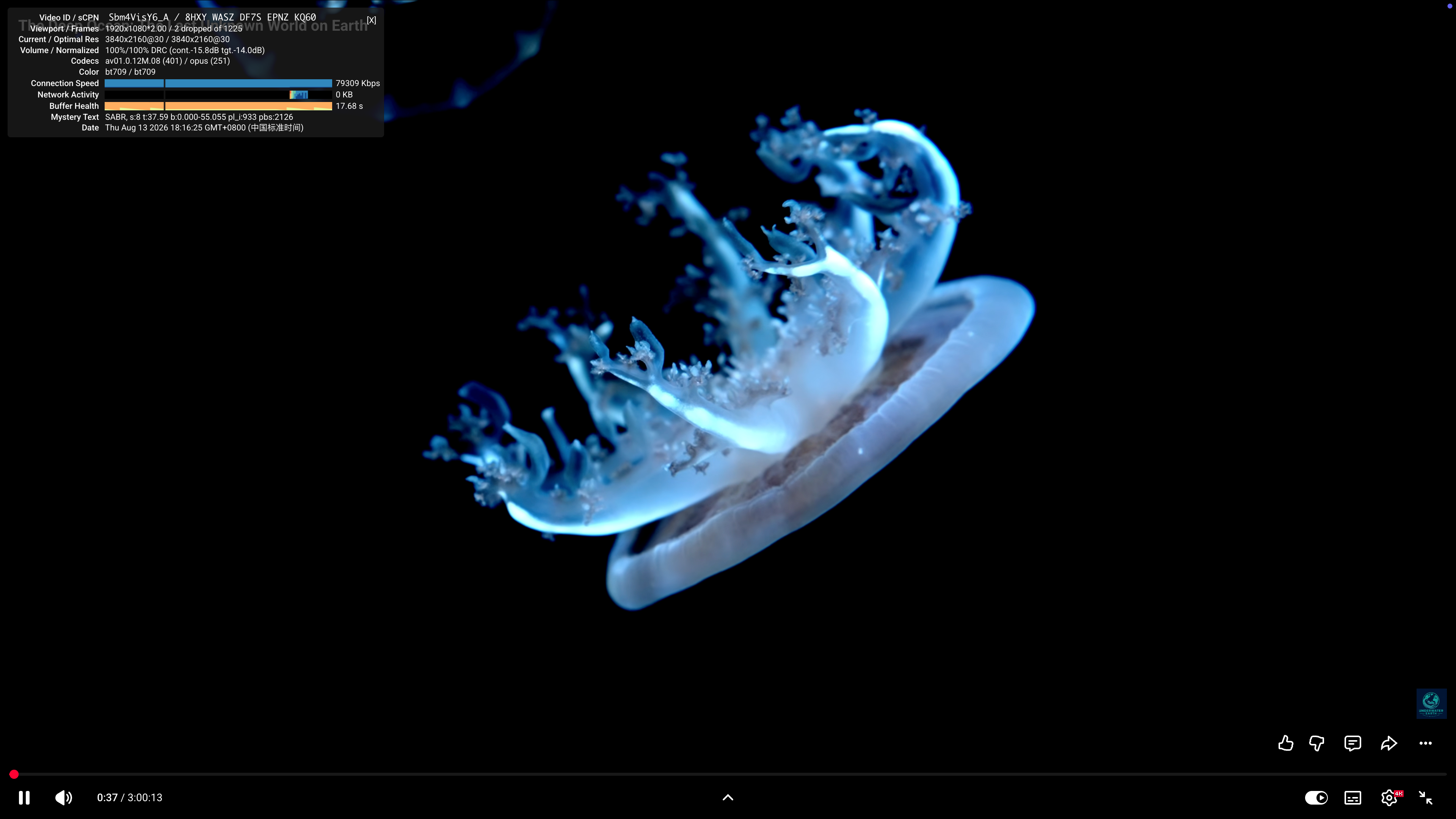
Task: Click the Color bt709 / bt709 value
Action: point(130,72)
